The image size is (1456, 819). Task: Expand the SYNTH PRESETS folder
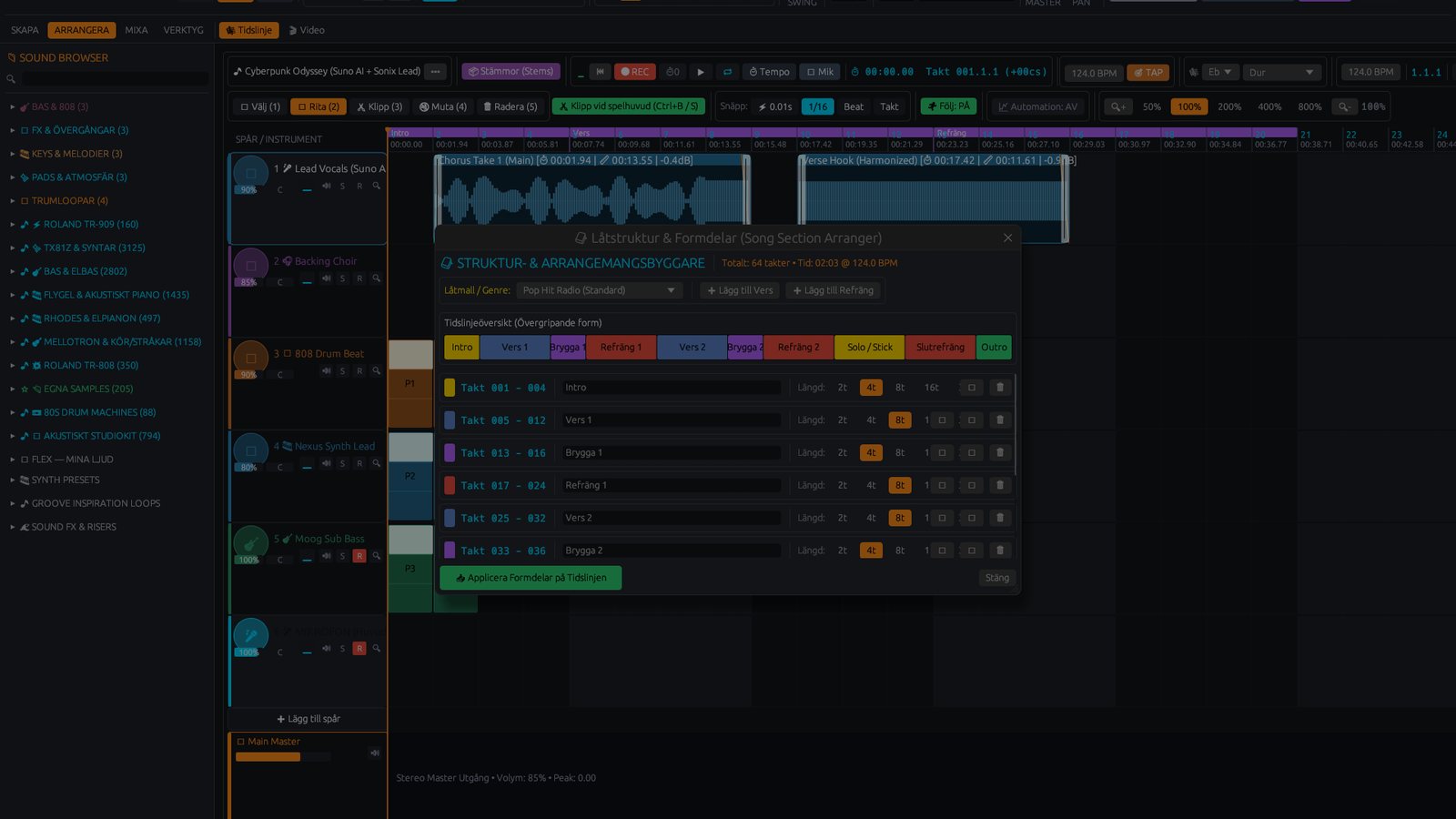pos(13,480)
